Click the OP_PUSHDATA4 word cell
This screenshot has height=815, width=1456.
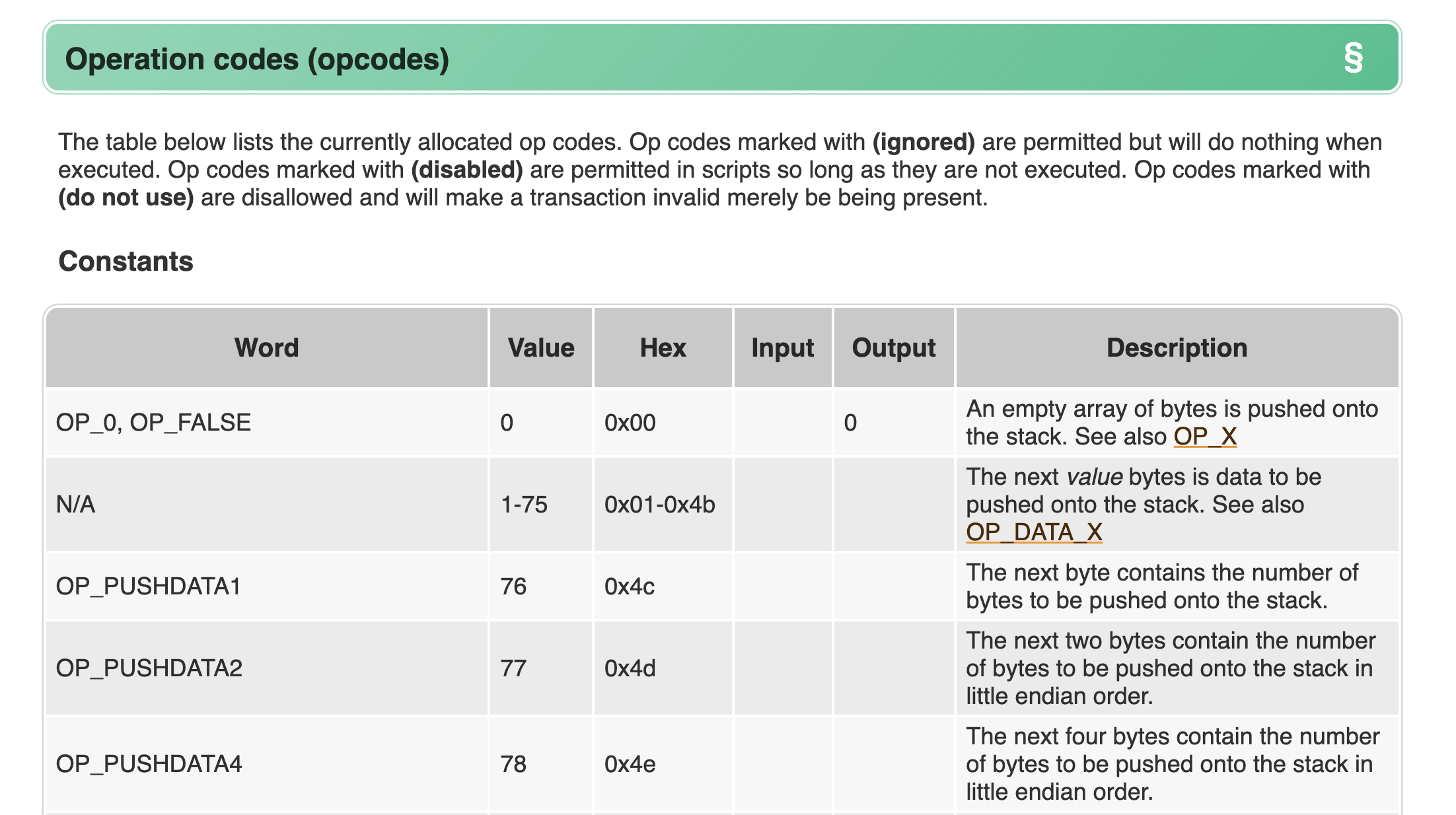point(149,764)
